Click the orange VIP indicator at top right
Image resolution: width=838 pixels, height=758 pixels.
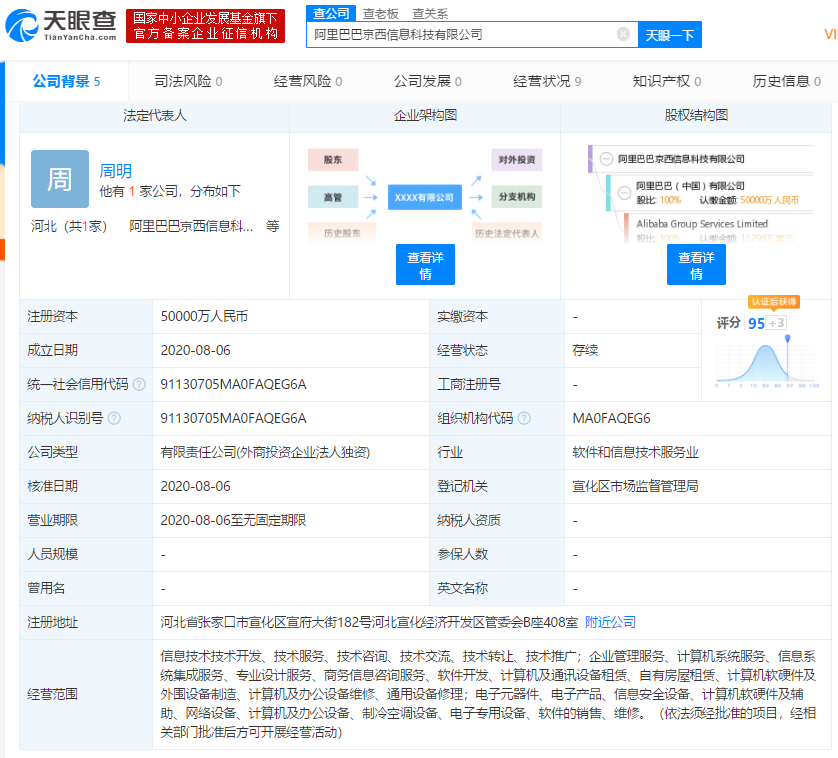(829, 33)
